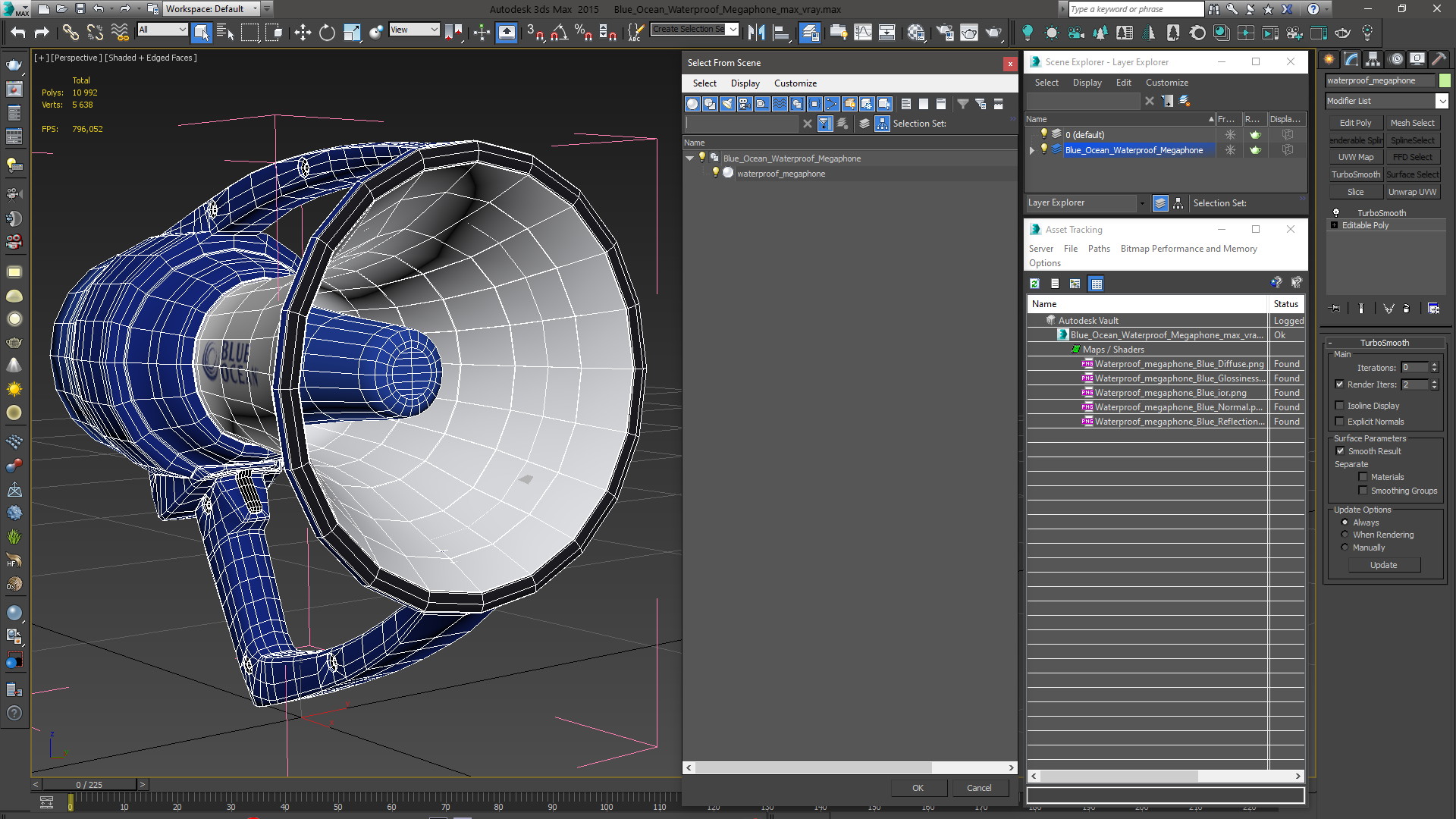Click Table View icon in Asset Tracking
This screenshot has width=1456, height=819.
click(1096, 284)
